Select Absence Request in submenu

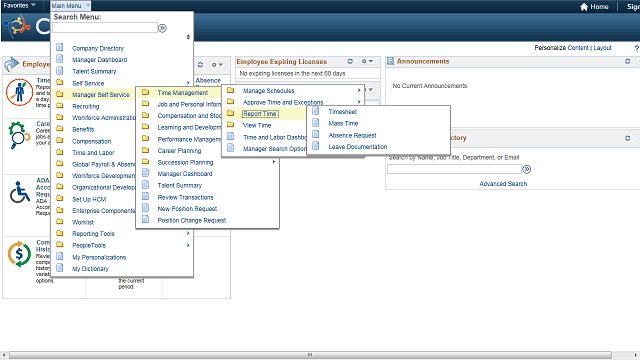click(352, 135)
